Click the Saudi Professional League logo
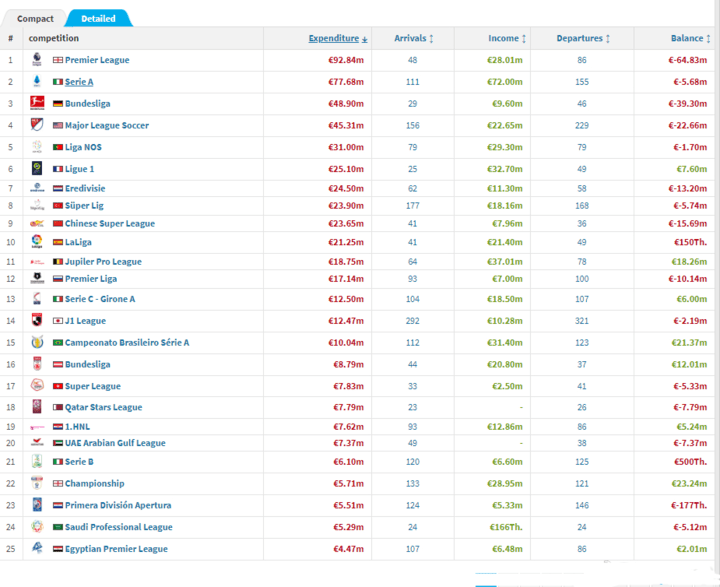This screenshot has height=587, width=720. (x=37, y=526)
